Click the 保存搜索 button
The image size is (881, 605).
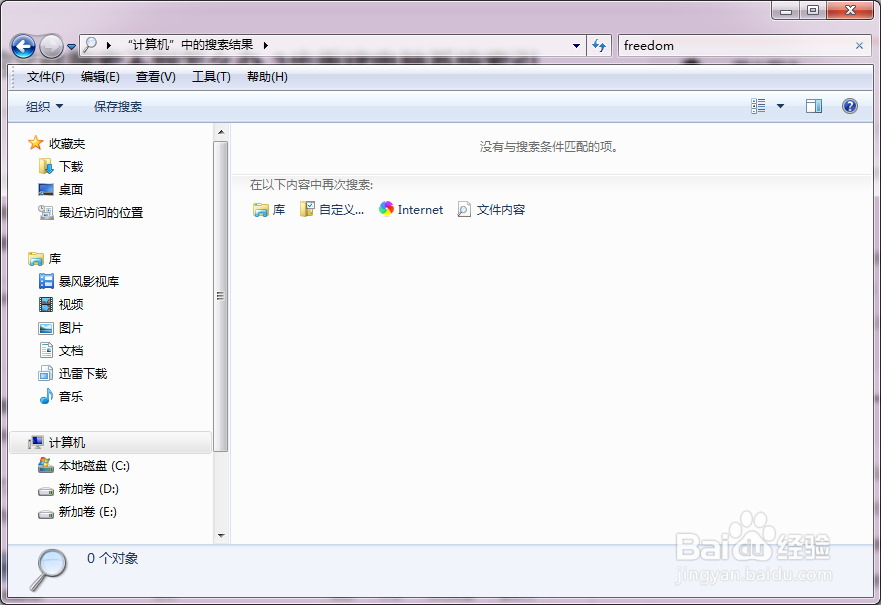pos(118,106)
